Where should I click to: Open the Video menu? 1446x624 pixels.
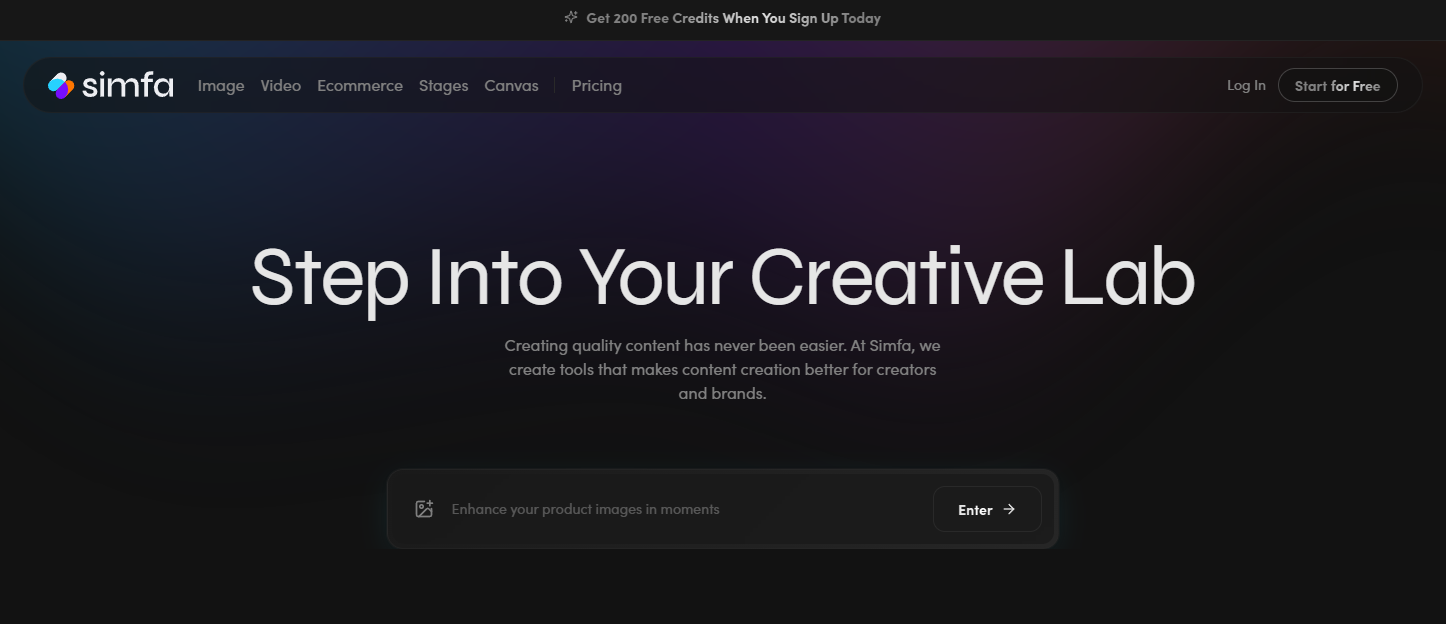(x=281, y=86)
